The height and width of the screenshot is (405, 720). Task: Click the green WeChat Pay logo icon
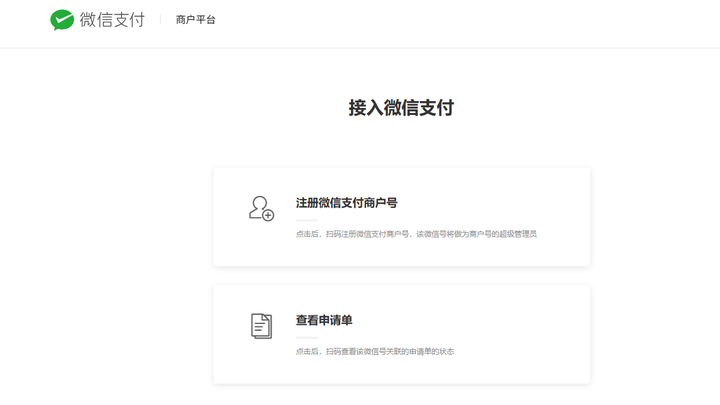tap(62, 20)
